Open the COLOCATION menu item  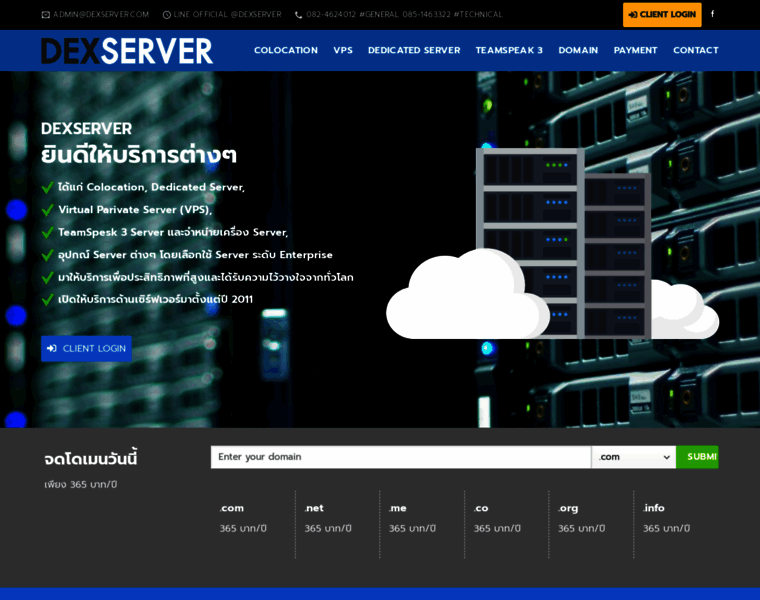(x=285, y=50)
